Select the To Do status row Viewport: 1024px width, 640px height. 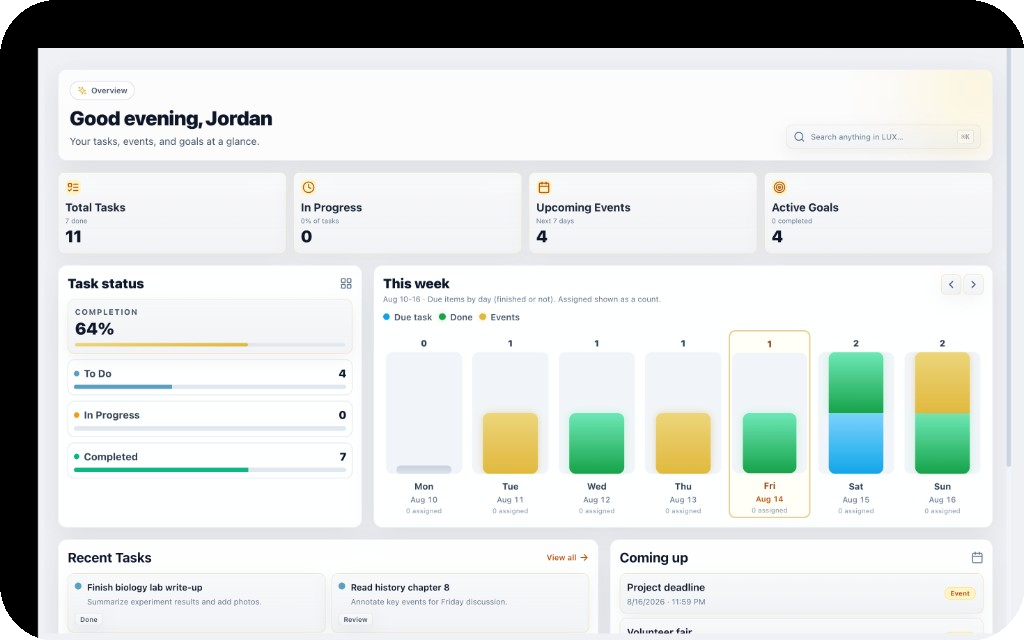click(210, 377)
